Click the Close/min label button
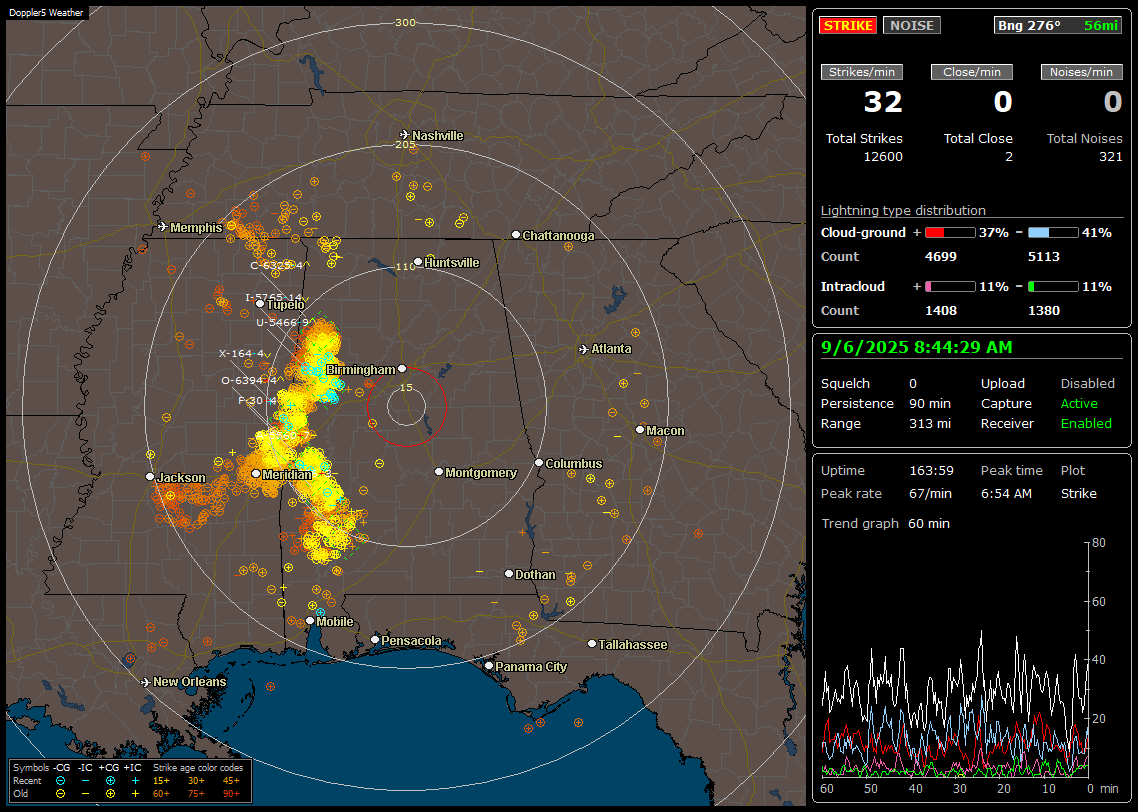 tap(972, 72)
